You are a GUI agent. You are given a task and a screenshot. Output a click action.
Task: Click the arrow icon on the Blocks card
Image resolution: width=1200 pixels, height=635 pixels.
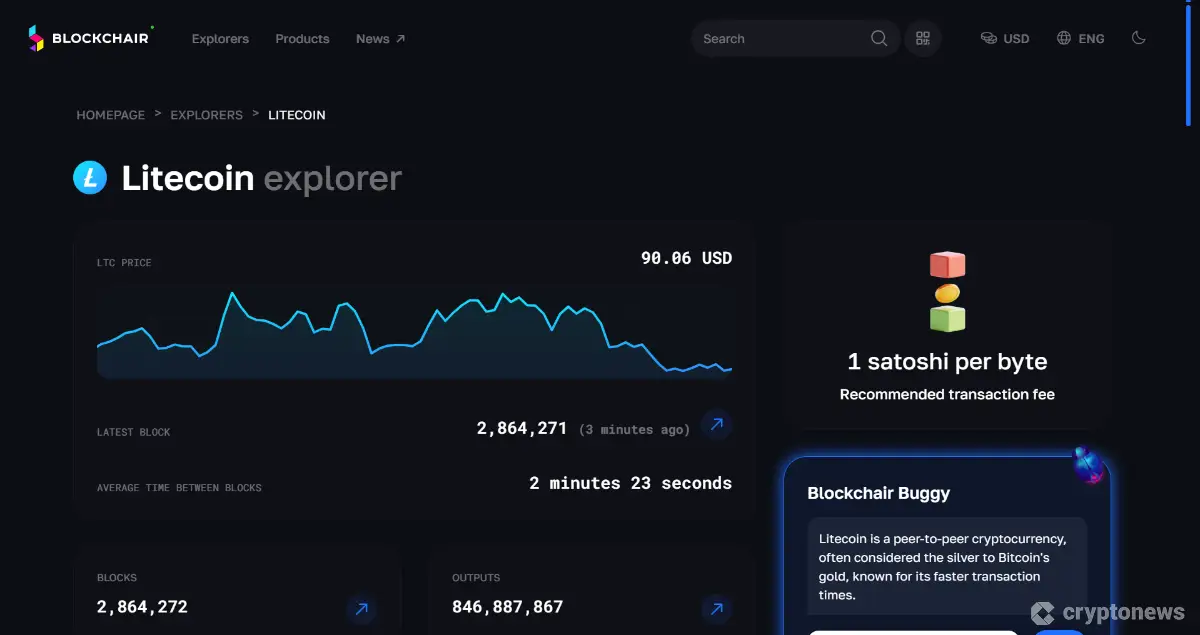(x=361, y=610)
